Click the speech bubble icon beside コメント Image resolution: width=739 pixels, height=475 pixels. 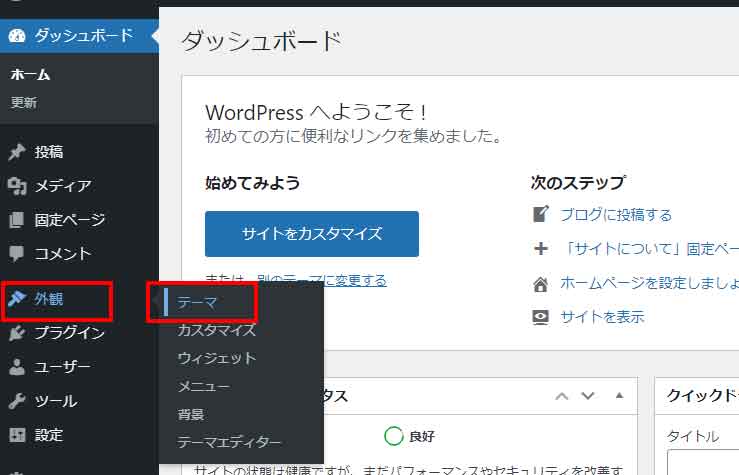coord(17,254)
